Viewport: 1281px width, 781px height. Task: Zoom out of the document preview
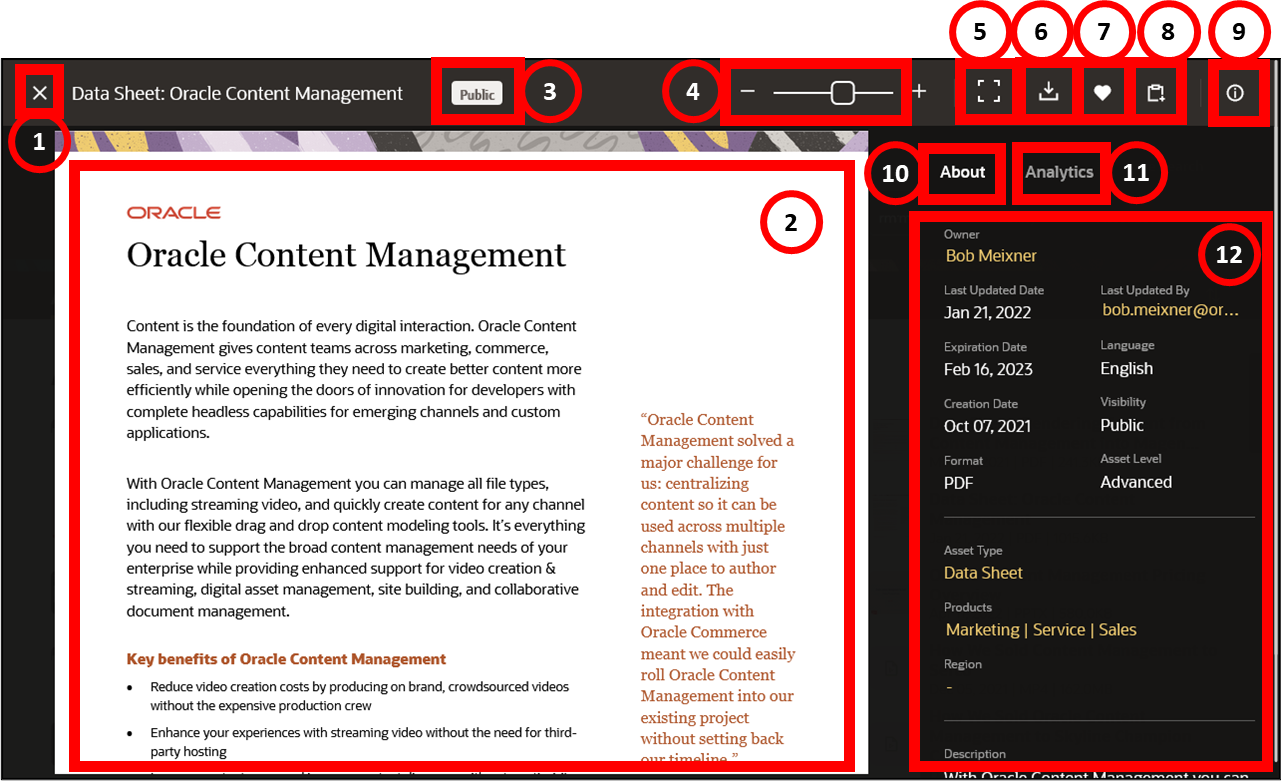pyautogui.click(x=746, y=91)
